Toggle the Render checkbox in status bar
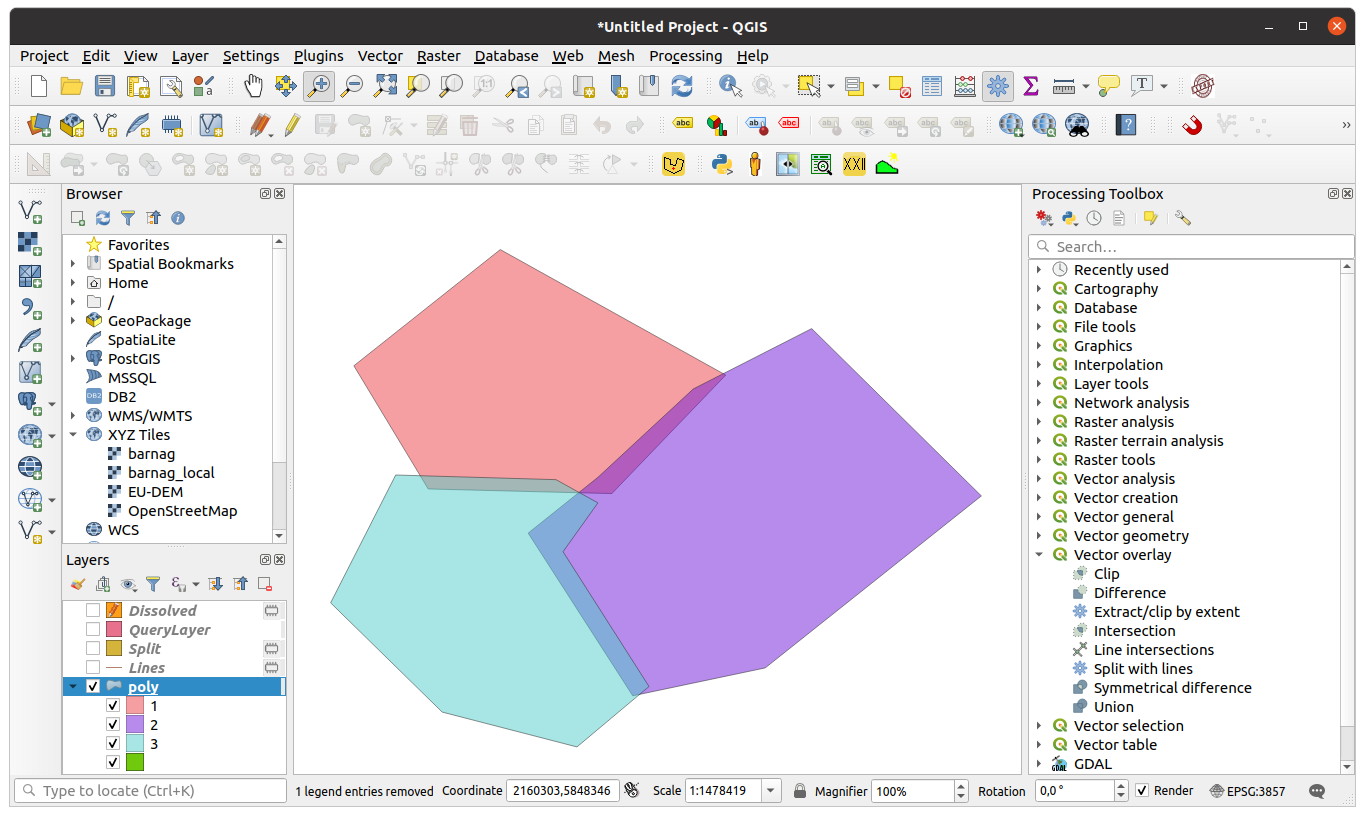The height and width of the screenshot is (816, 1365). click(x=1142, y=790)
